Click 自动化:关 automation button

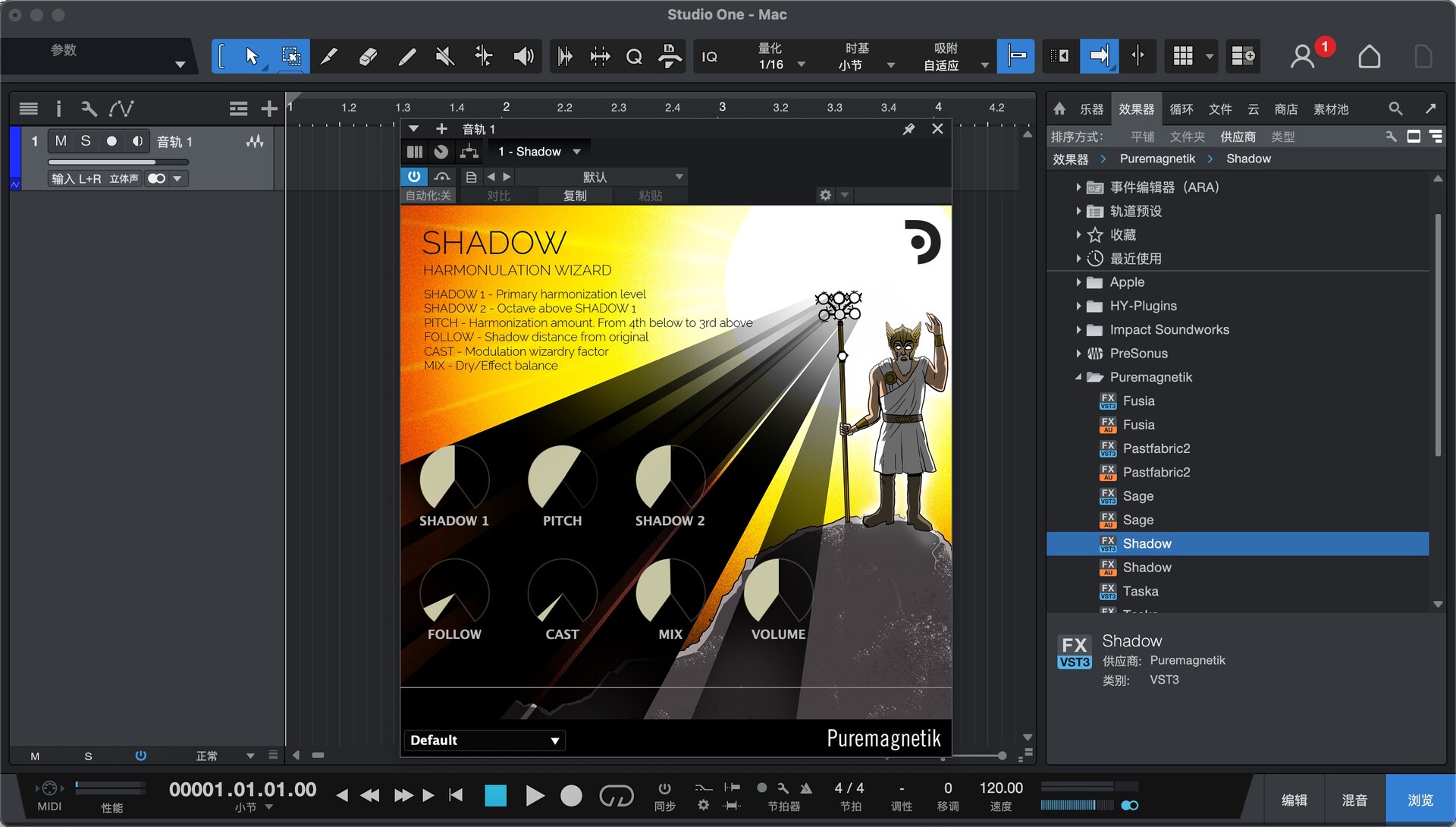pos(428,196)
